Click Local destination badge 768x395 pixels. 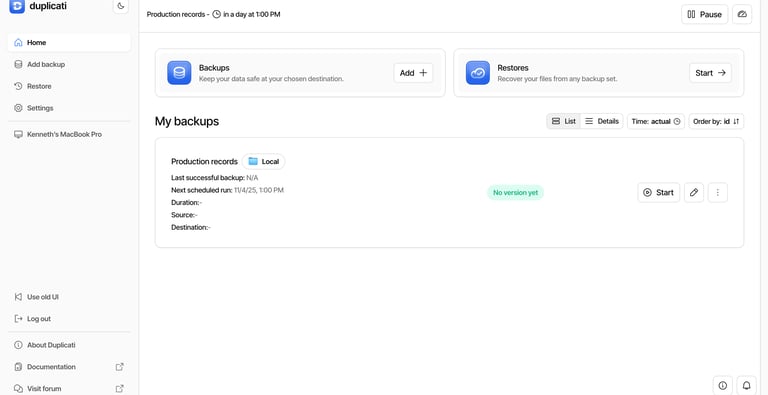point(264,161)
